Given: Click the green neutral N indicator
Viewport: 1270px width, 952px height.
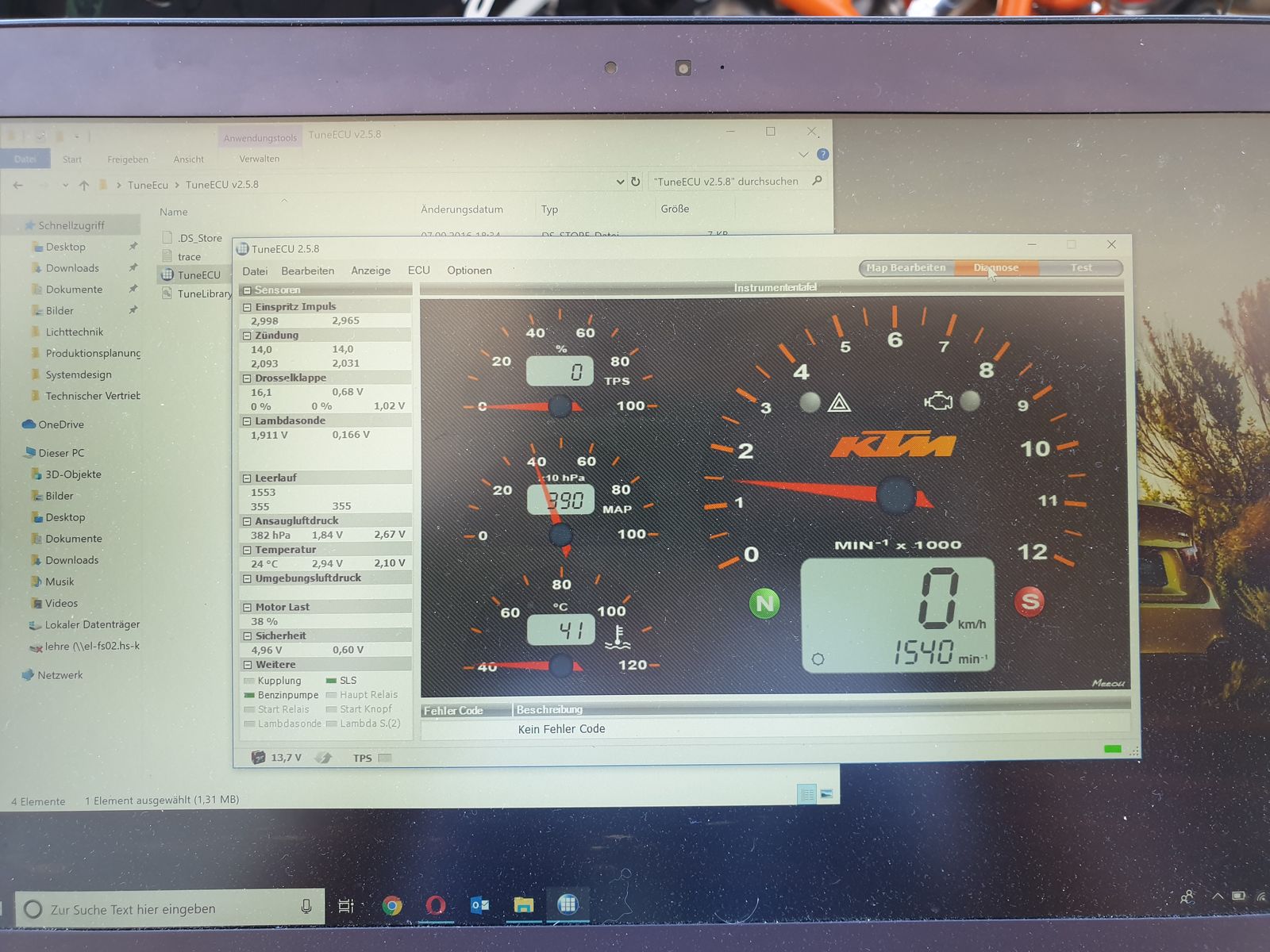Looking at the screenshot, I should coord(764,604).
